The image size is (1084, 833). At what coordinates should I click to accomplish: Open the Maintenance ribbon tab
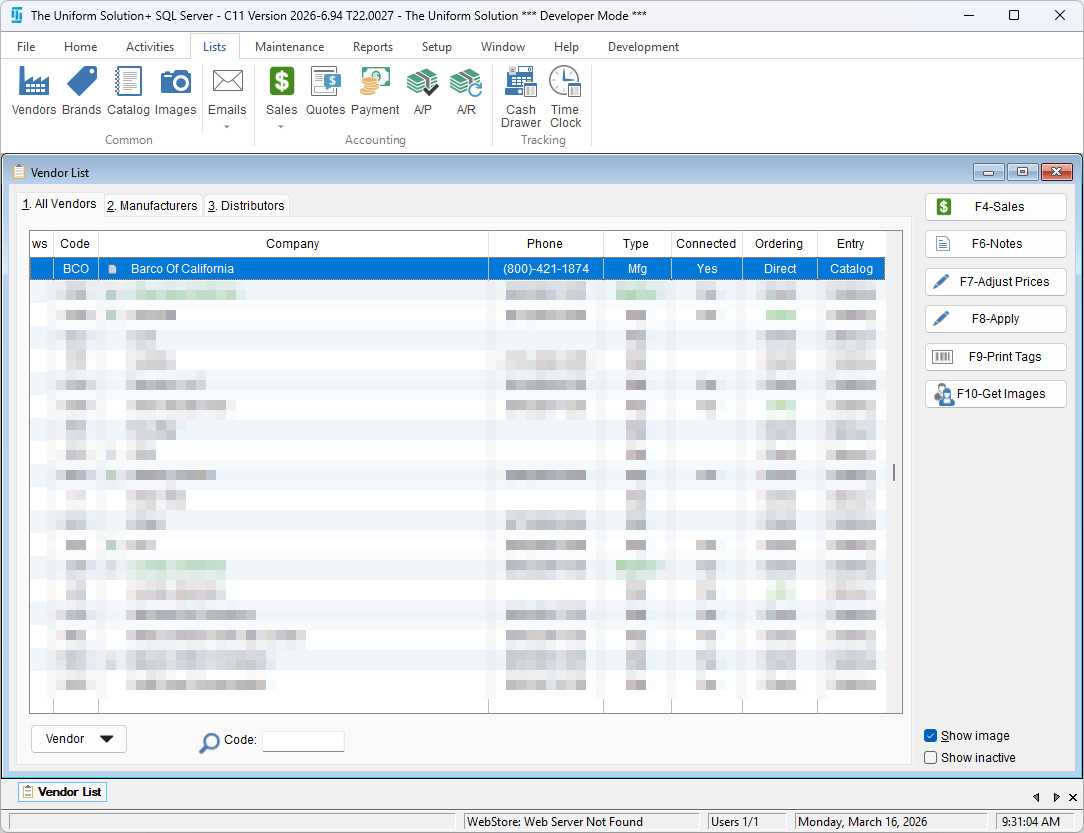pos(289,47)
